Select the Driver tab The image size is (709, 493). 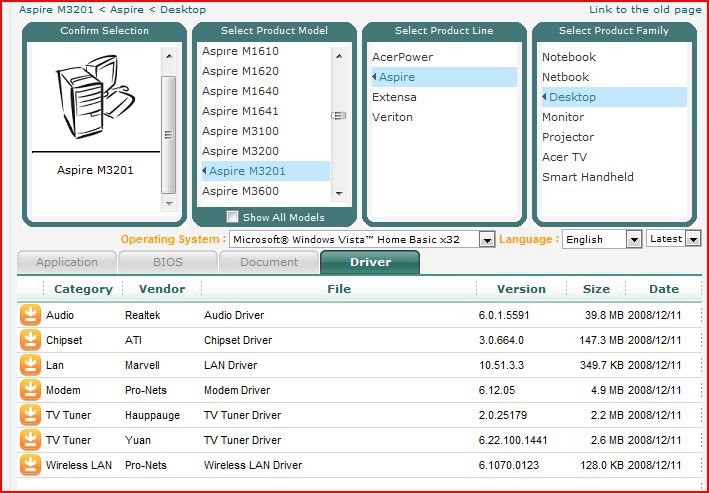pyautogui.click(x=370, y=262)
